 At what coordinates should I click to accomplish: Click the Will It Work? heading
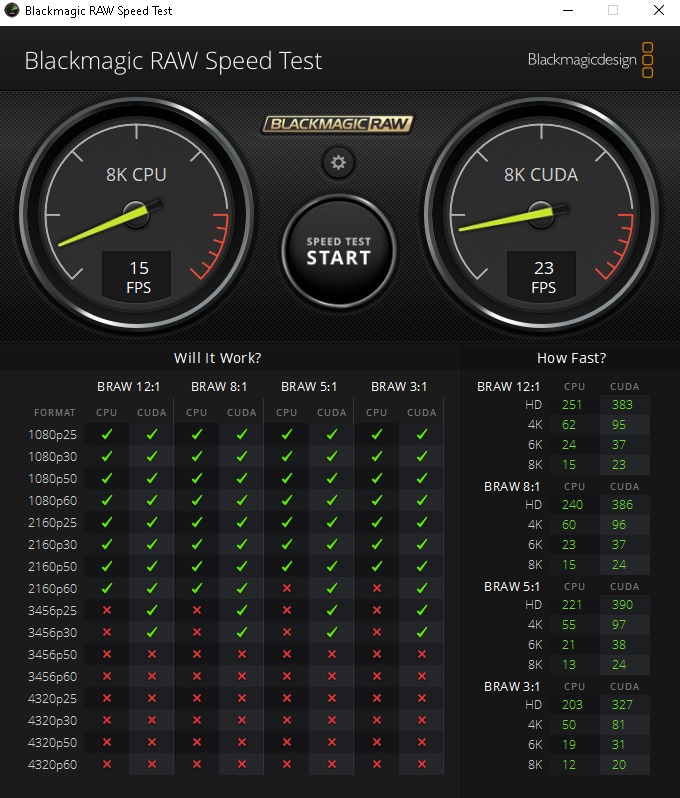pos(217,358)
